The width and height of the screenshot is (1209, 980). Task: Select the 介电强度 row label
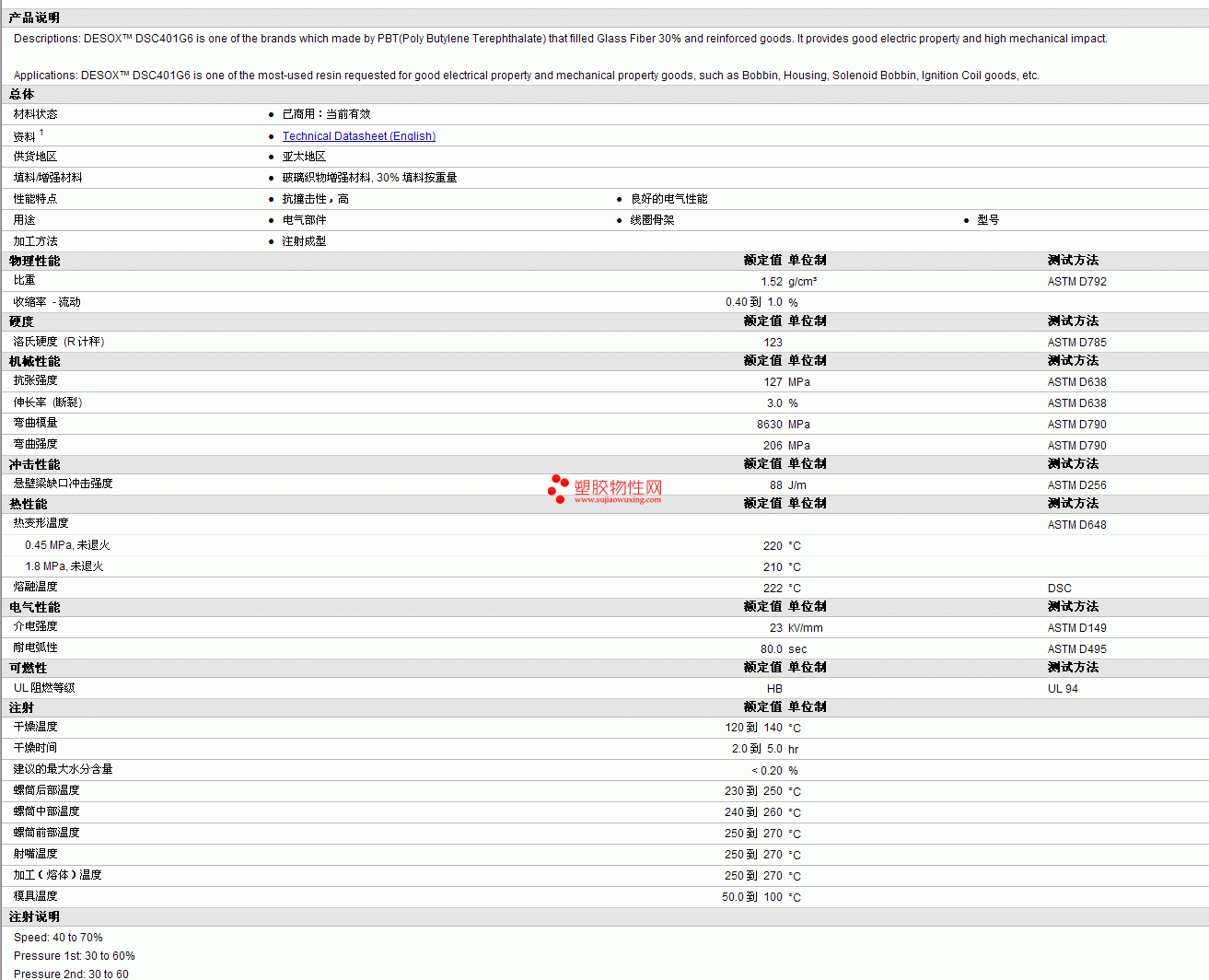tap(35, 626)
